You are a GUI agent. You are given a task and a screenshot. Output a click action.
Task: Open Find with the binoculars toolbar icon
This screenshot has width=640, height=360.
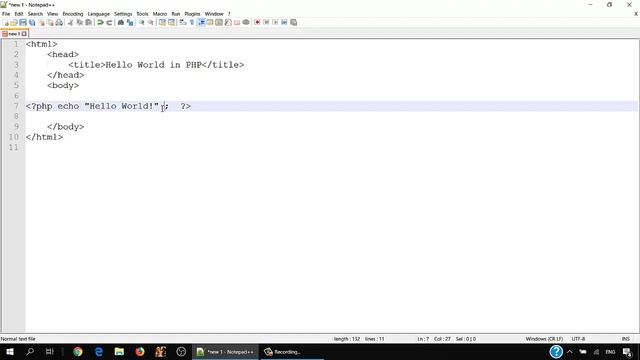click(x=121, y=22)
